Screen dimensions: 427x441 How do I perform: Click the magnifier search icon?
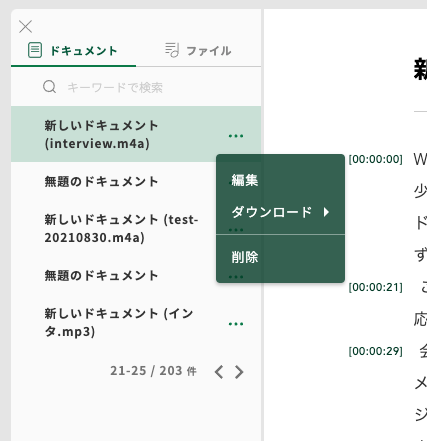point(49,87)
